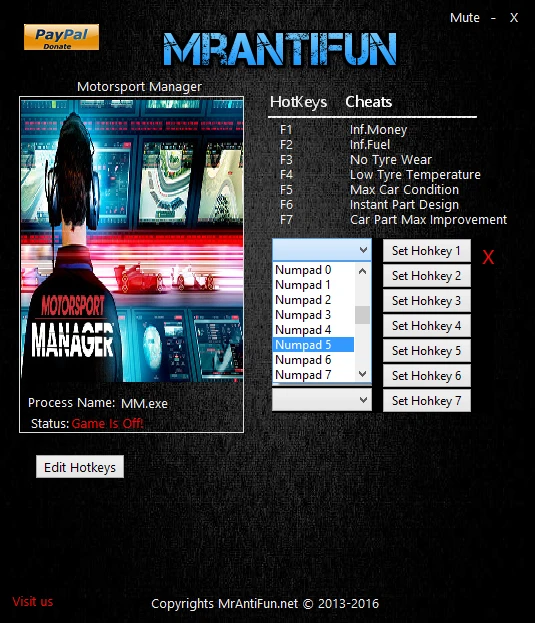Click Set Hohkey 5 button
The width and height of the screenshot is (535, 623).
(x=427, y=351)
